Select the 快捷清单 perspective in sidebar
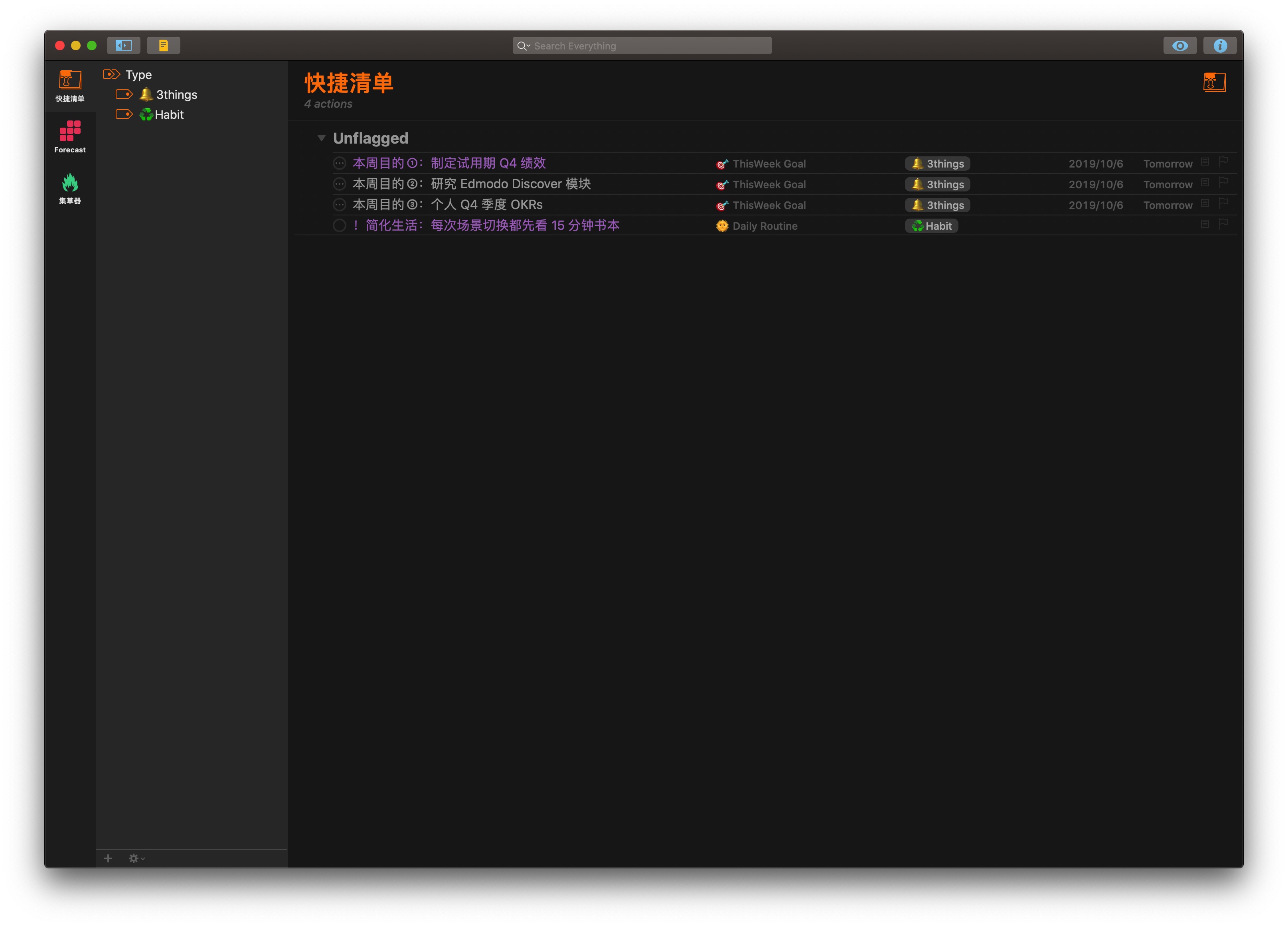This screenshot has height=927, width=1288. tap(70, 85)
